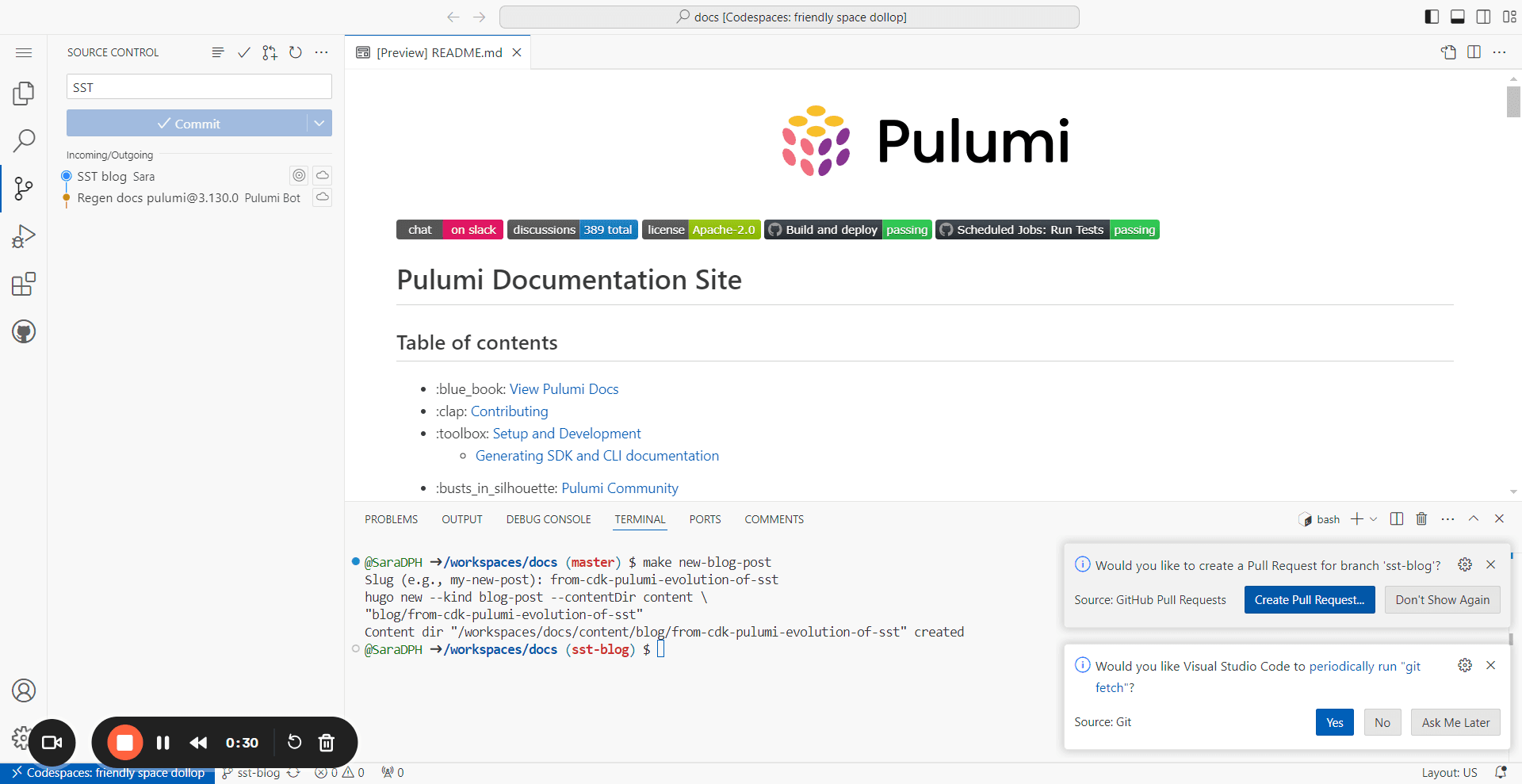
Task: Click the checkmark commit icon in header
Action: click(244, 52)
